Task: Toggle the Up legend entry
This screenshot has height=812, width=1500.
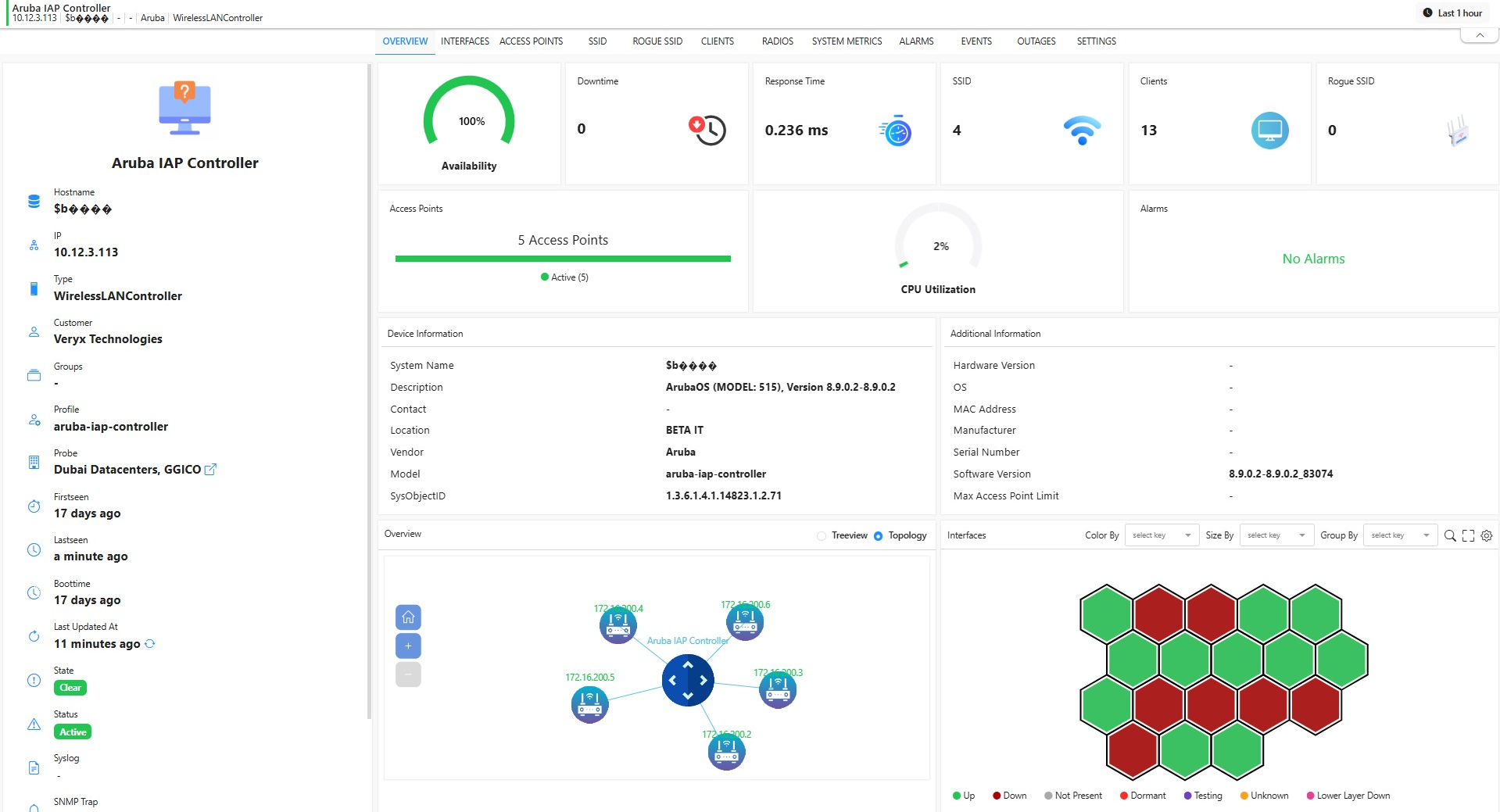Action: pos(963,796)
